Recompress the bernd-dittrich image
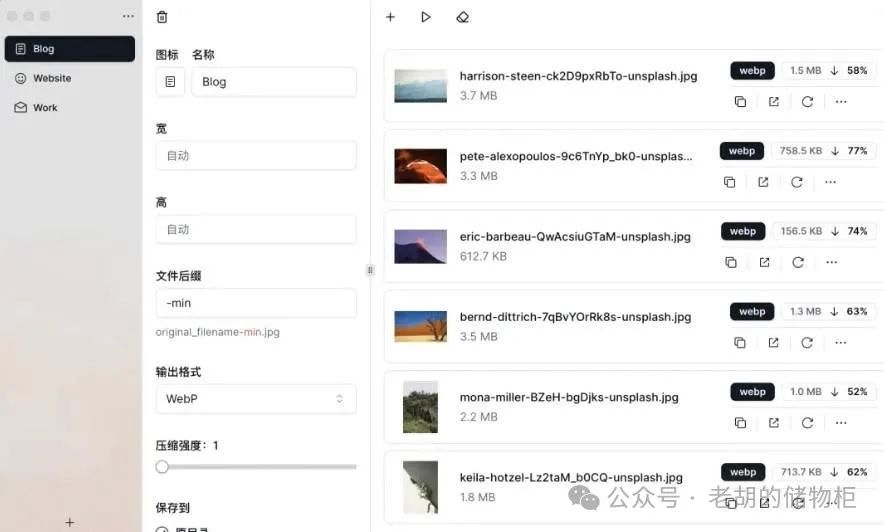884x532 pixels. click(807, 343)
